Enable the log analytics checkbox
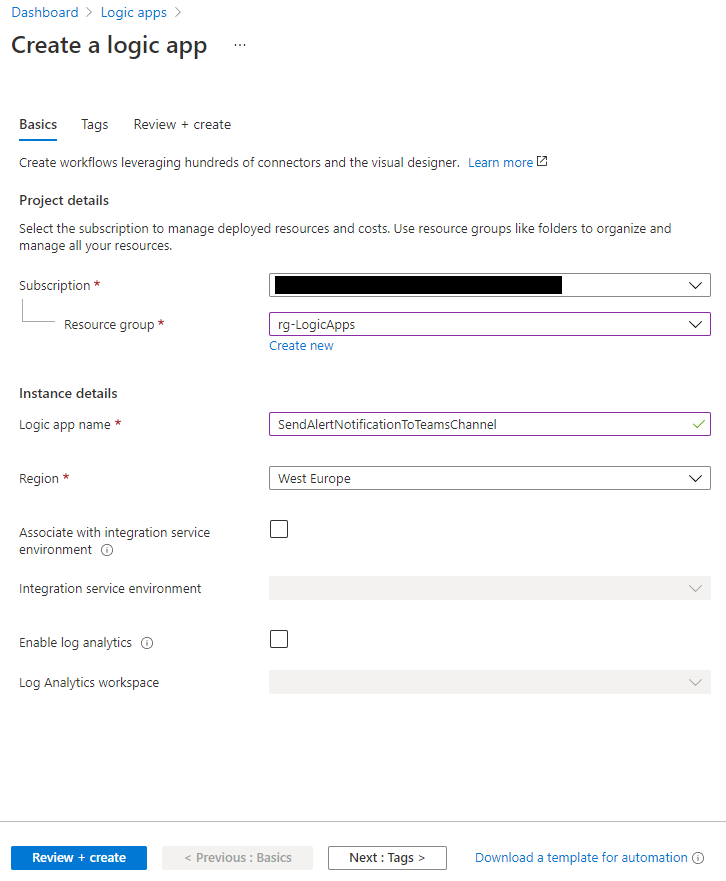Viewport: 726px width, 881px height. 279,639
